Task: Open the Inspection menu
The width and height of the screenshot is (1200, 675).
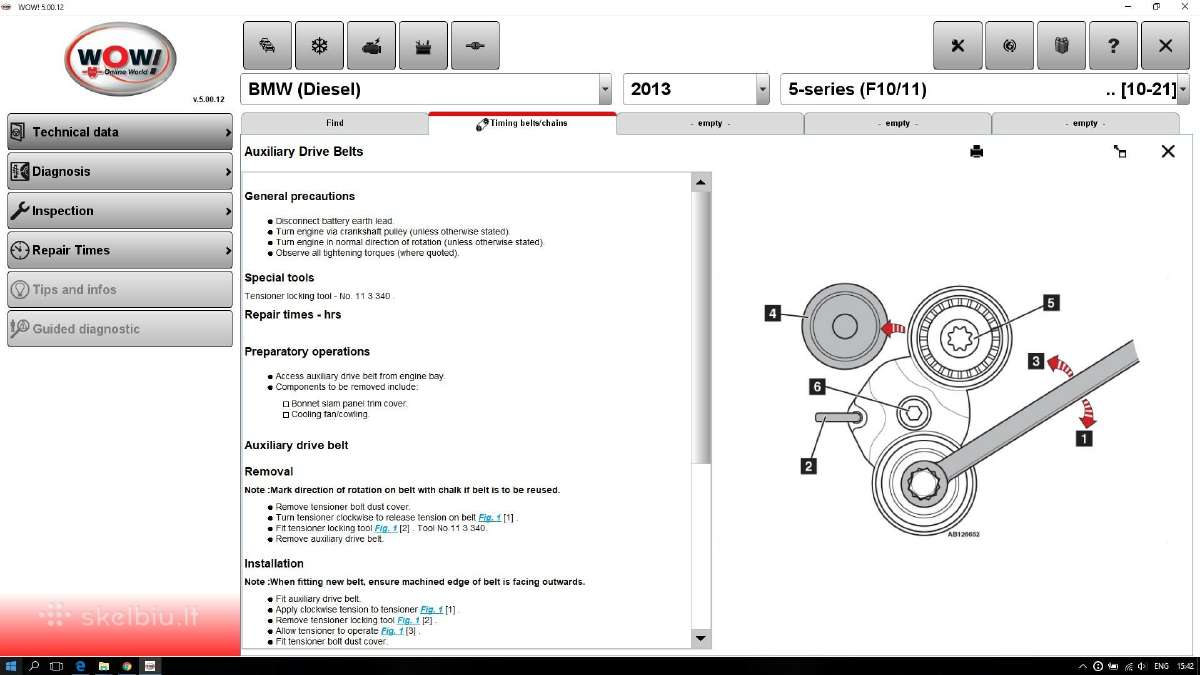Action: click(120, 211)
